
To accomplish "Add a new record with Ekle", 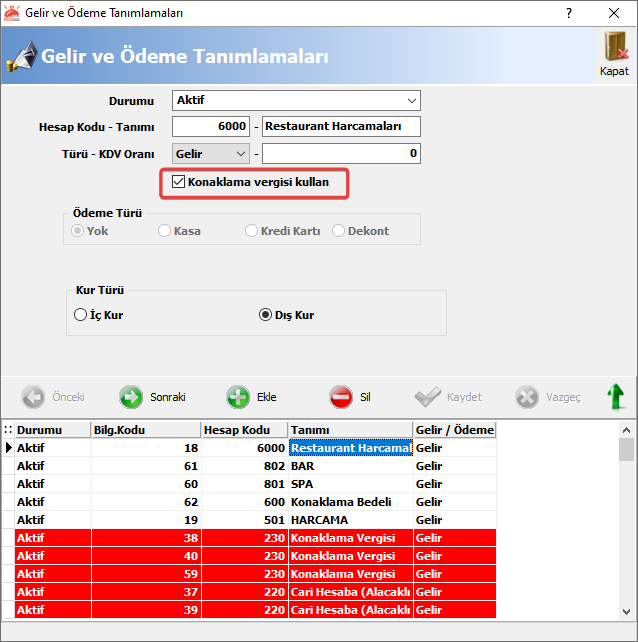I will point(251,397).
